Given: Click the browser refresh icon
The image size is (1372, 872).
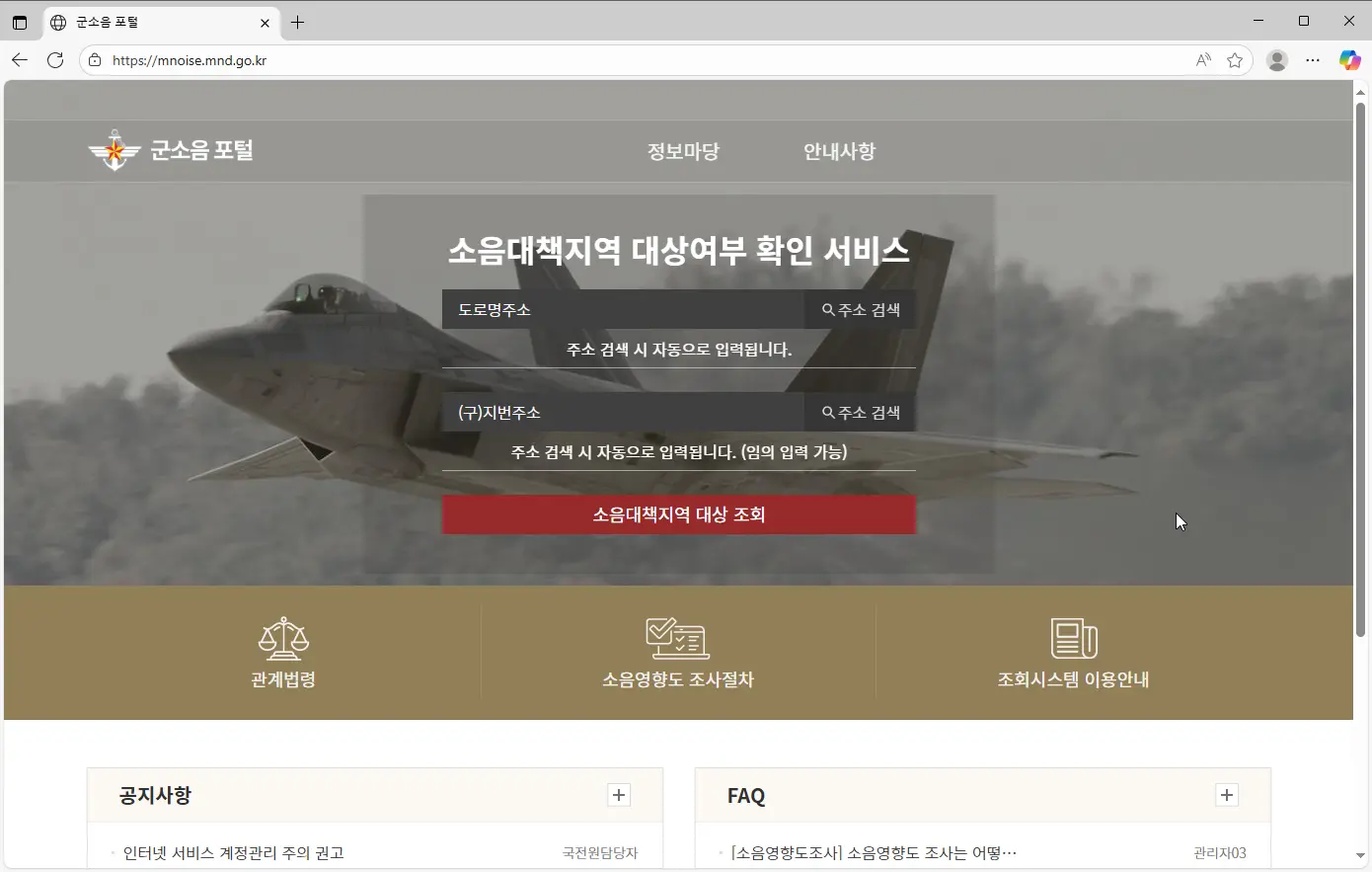Looking at the screenshot, I should pos(55,60).
